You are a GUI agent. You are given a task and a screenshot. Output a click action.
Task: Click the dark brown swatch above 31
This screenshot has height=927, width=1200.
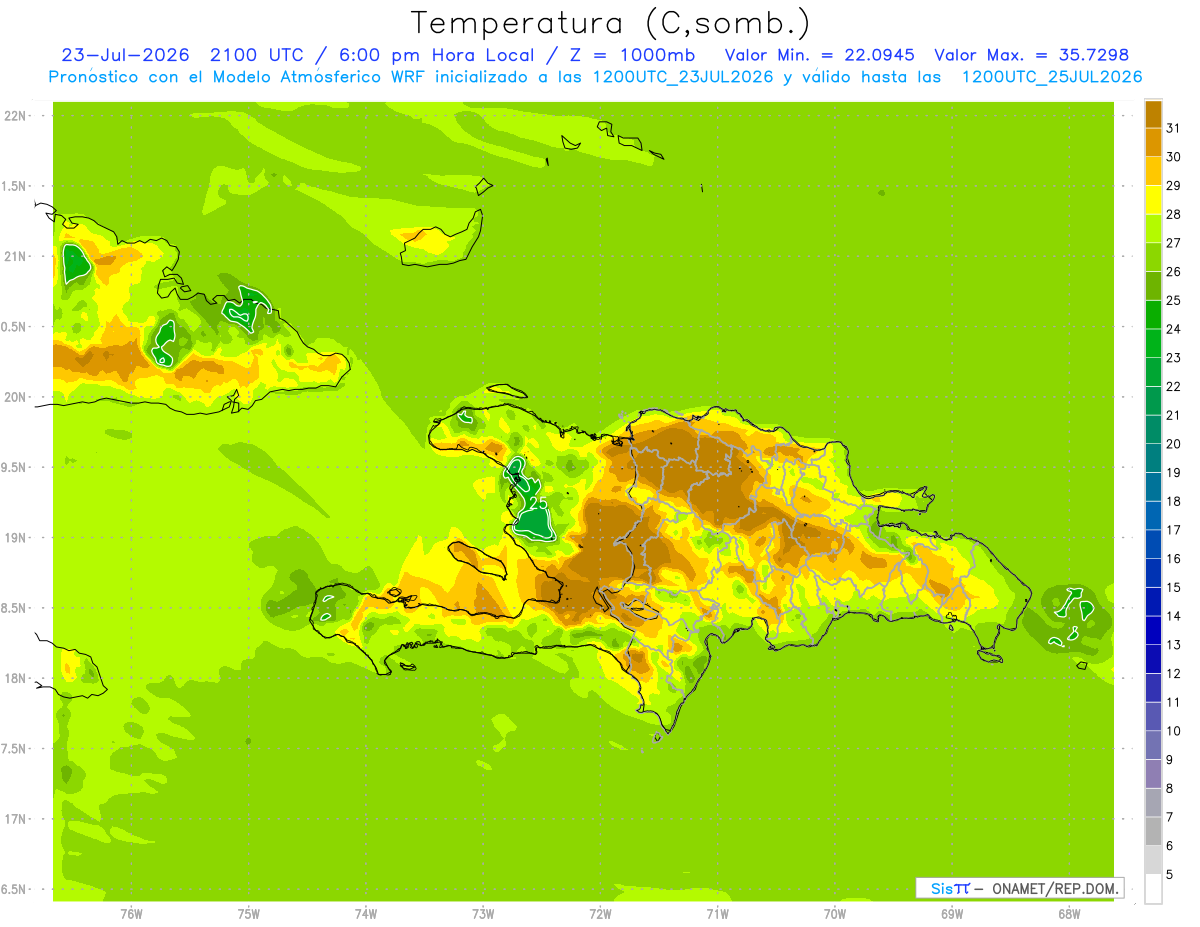tap(1153, 114)
